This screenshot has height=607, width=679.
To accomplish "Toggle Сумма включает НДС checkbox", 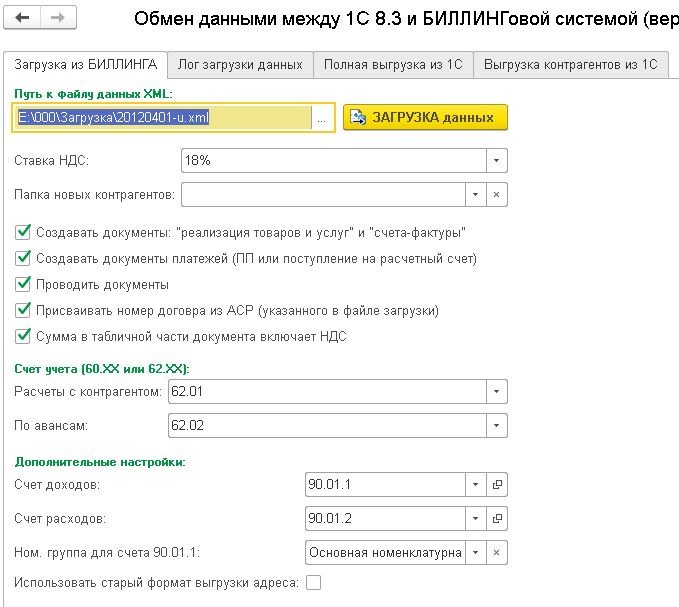I will pyautogui.click(x=24, y=337).
